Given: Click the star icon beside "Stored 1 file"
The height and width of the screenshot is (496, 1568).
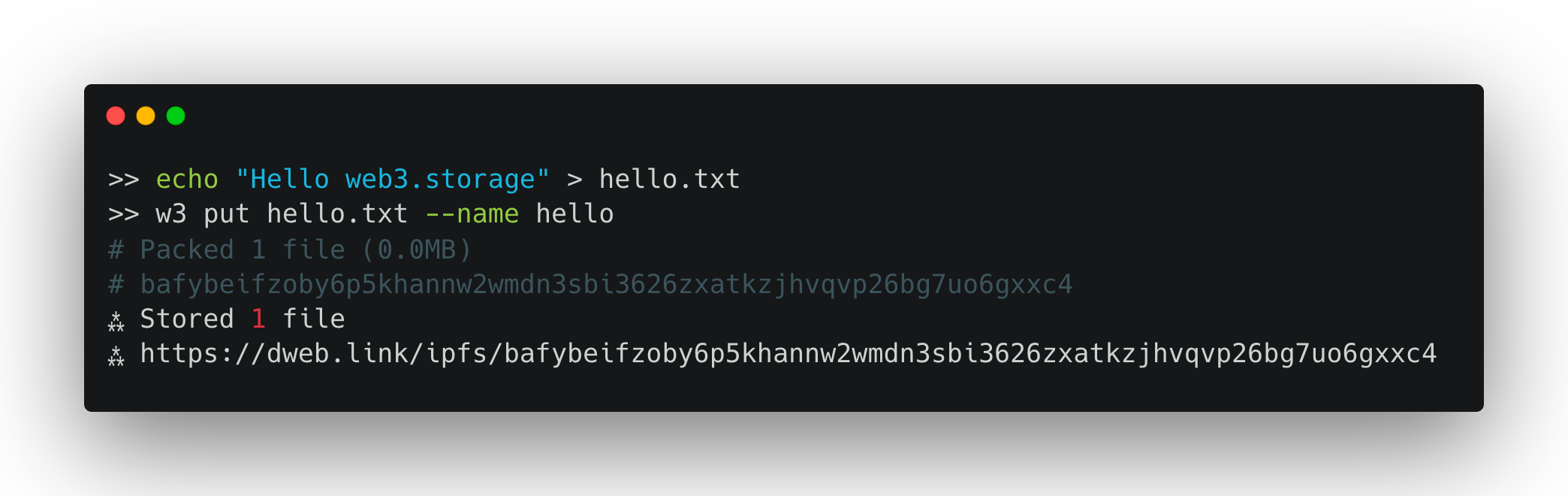Looking at the screenshot, I should [x=116, y=321].
